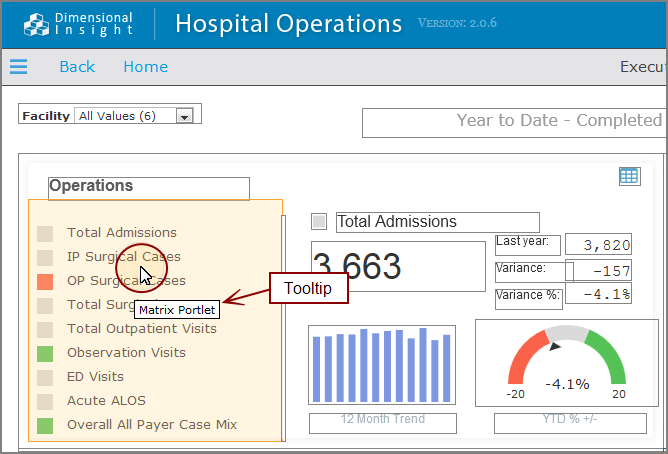Click the Variance value -157
This screenshot has width=668, height=454.
[598, 270]
